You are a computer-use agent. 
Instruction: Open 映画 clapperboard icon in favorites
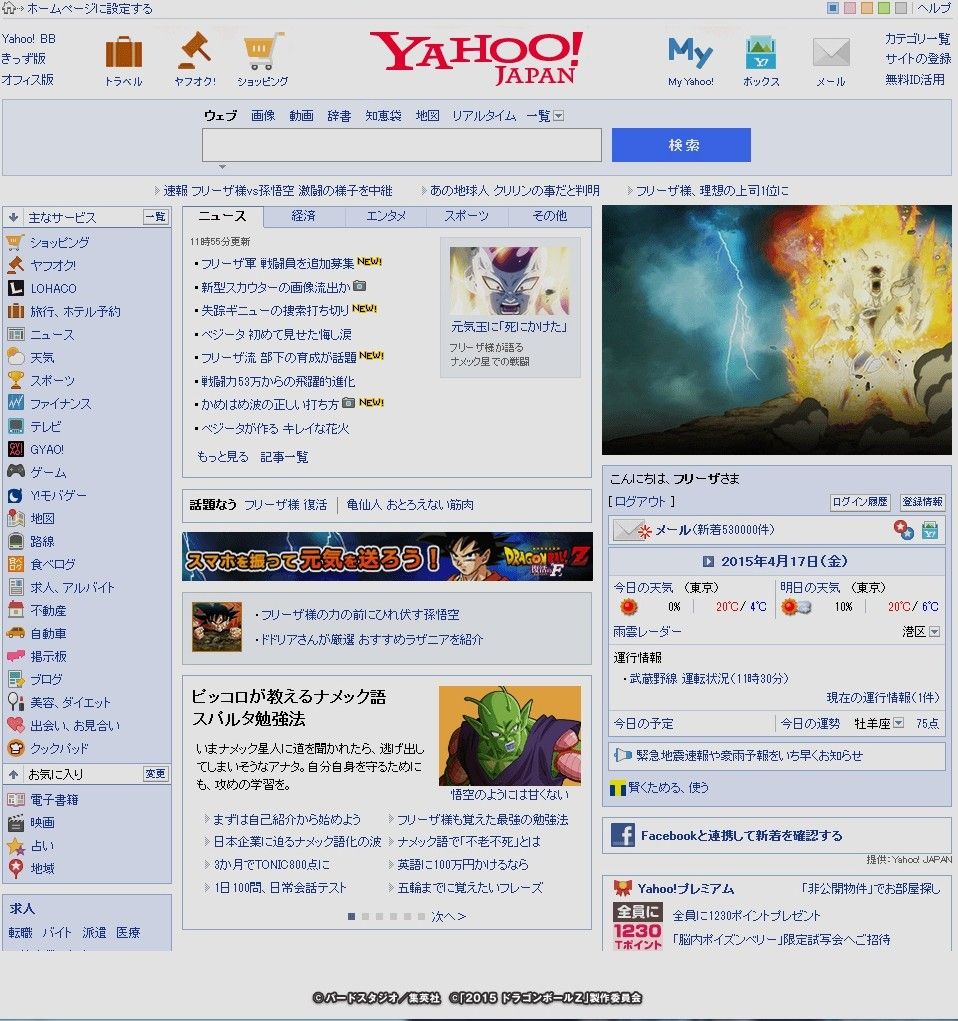coord(15,822)
